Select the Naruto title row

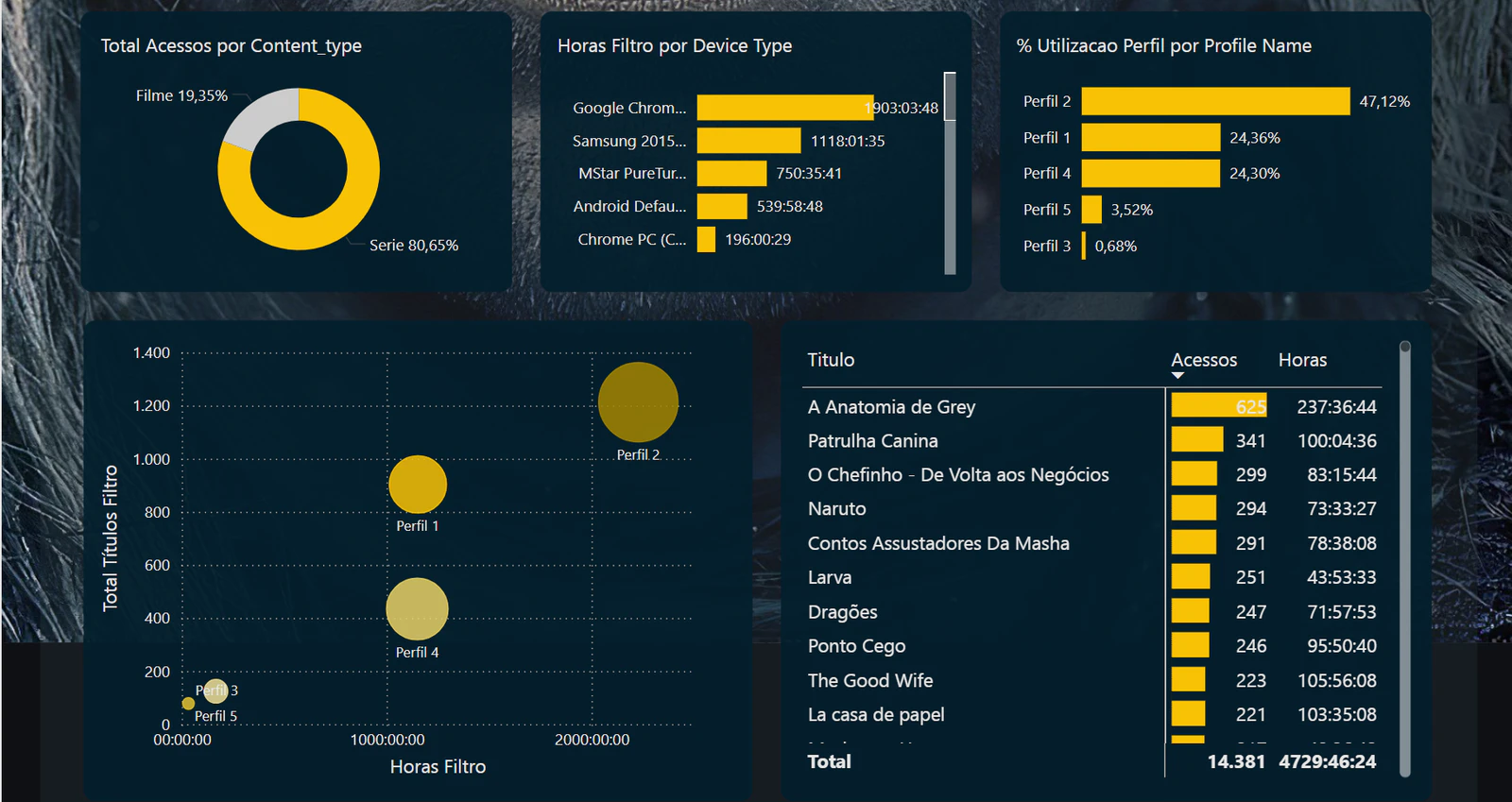click(x=1091, y=509)
